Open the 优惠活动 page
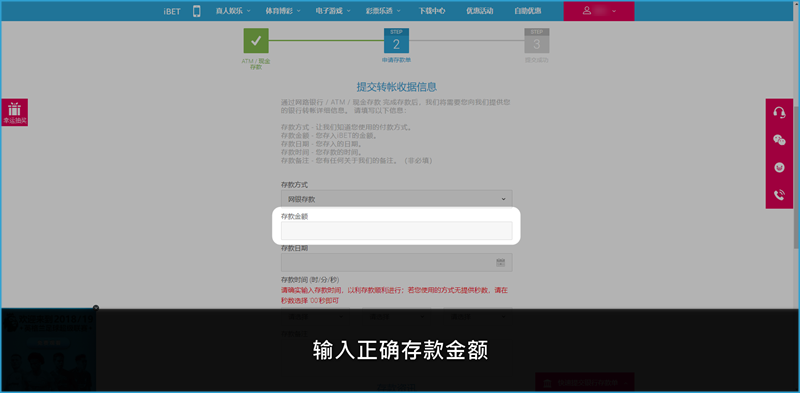This screenshot has width=800, height=393. [x=480, y=11]
